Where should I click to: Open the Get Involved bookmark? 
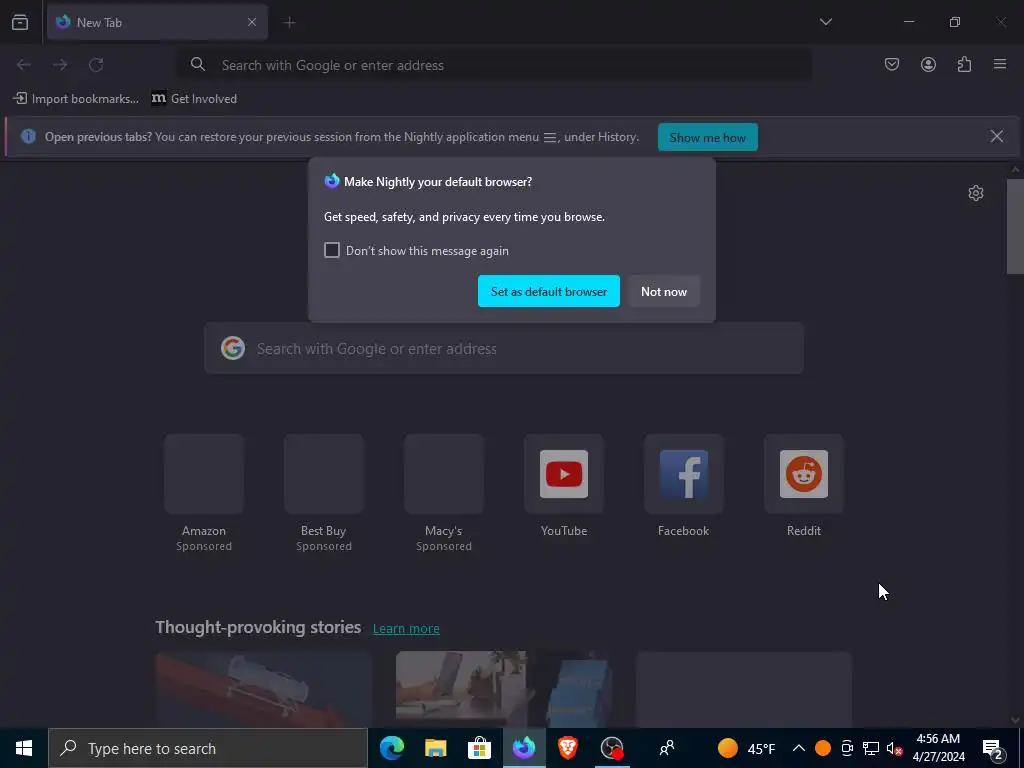pyautogui.click(x=194, y=99)
